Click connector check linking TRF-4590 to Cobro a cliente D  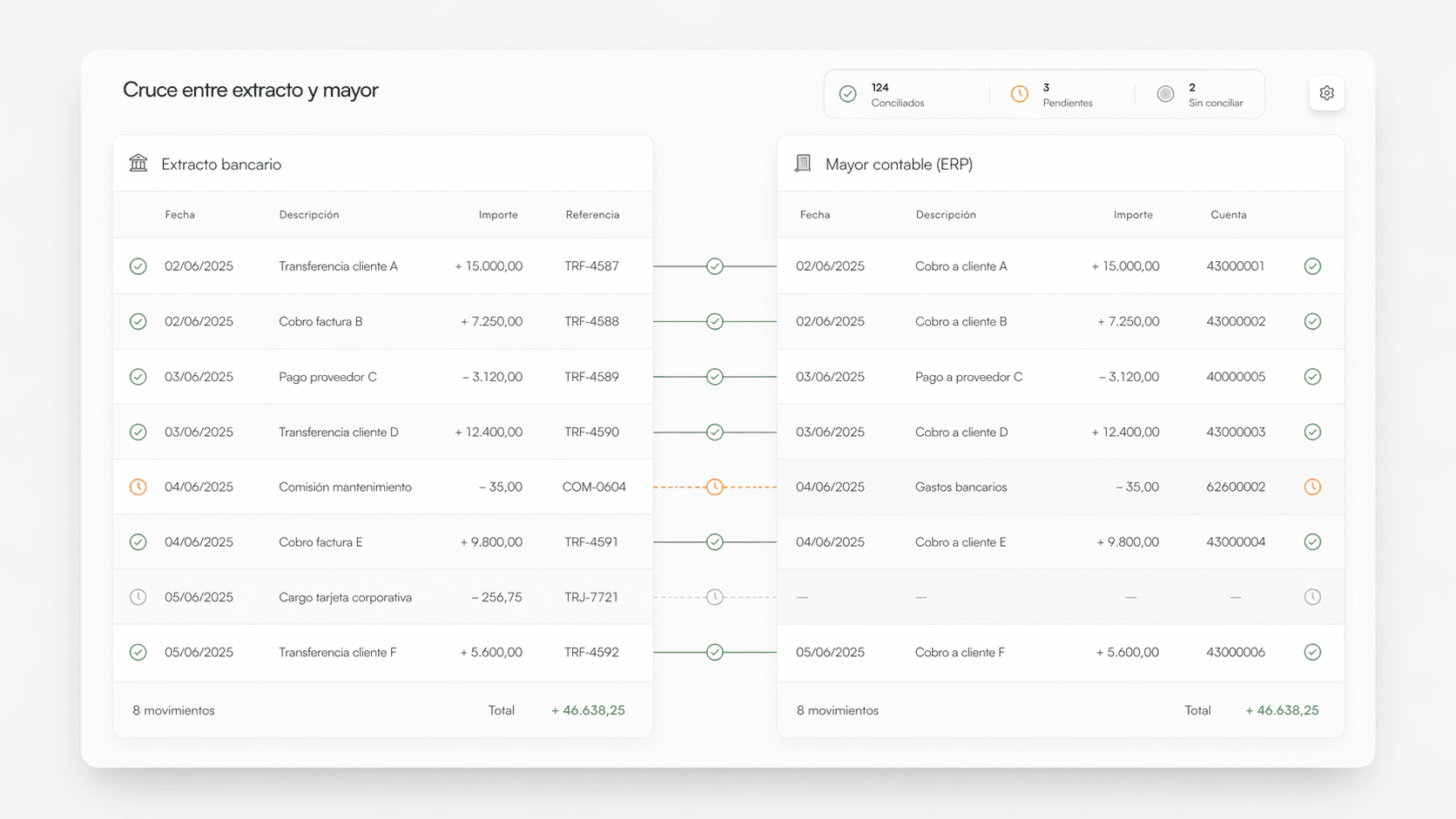click(x=714, y=432)
